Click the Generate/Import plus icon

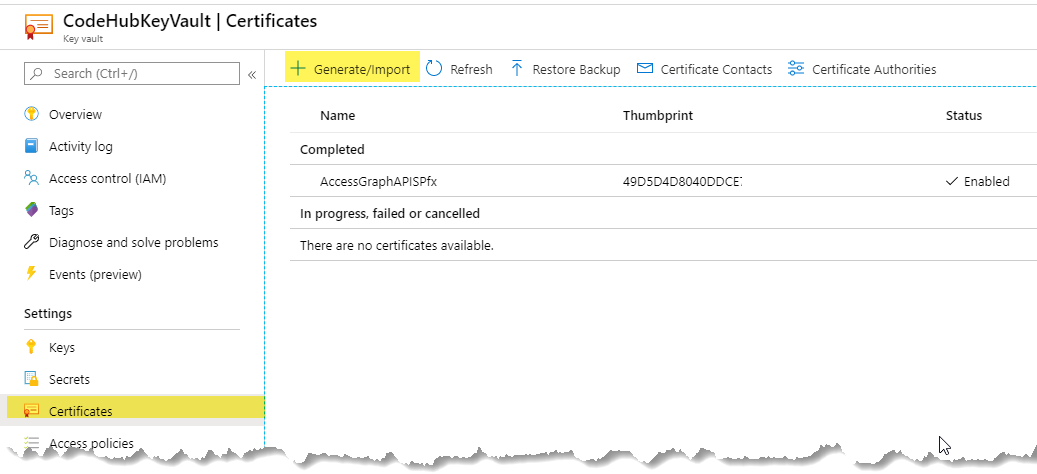click(x=298, y=68)
